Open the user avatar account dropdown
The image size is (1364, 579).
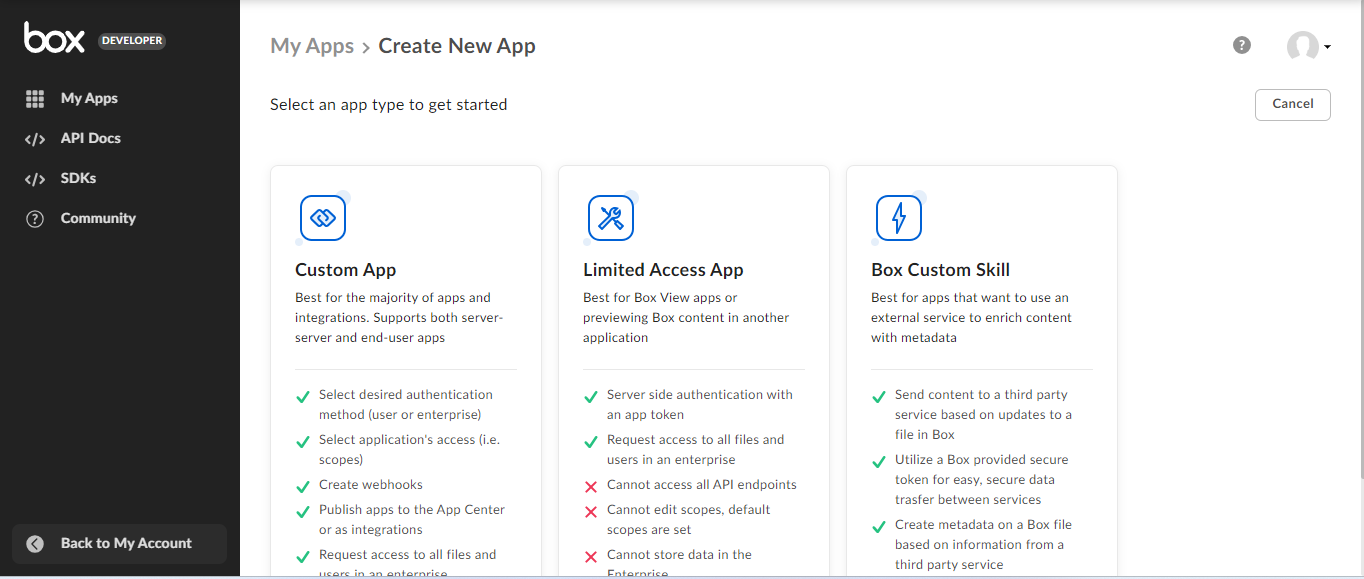pyautogui.click(x=1308, y=46)
